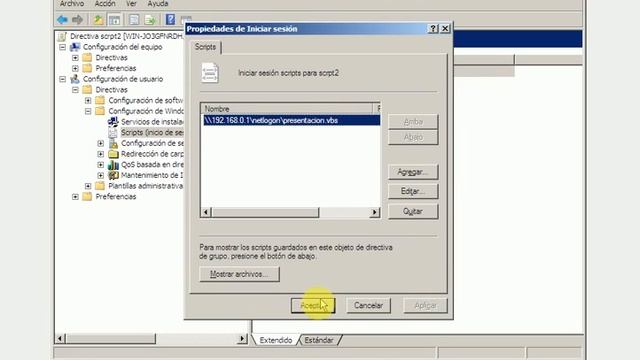Collapse the Configuración del equipo node
The height and width of the screenshot is (360, 640).
(62, 47)
